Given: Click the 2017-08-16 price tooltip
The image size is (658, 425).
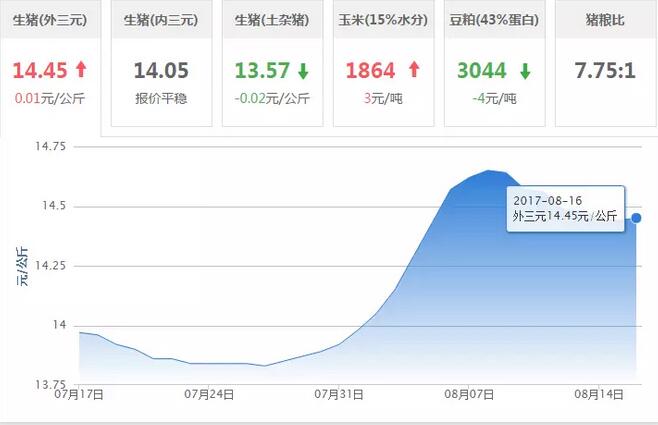Looking at the screenshot, I should click(565, 208).
